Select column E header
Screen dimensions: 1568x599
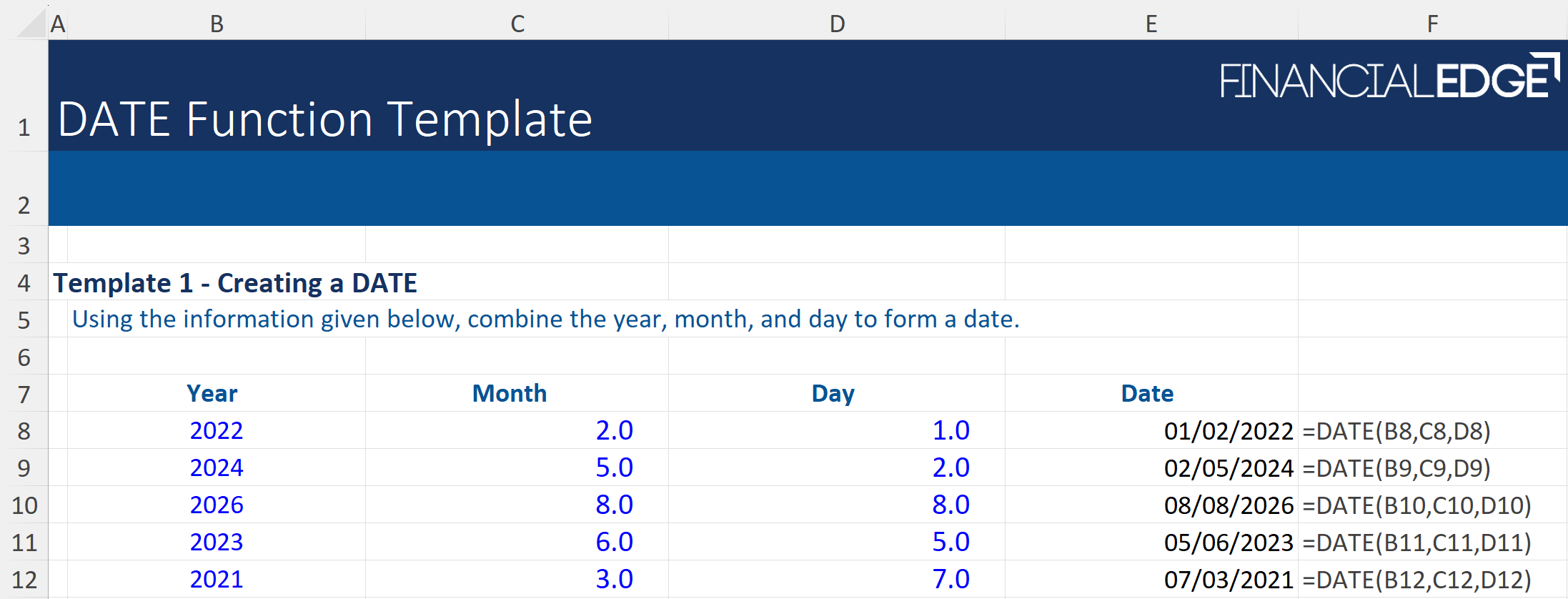coord(1151,24)
